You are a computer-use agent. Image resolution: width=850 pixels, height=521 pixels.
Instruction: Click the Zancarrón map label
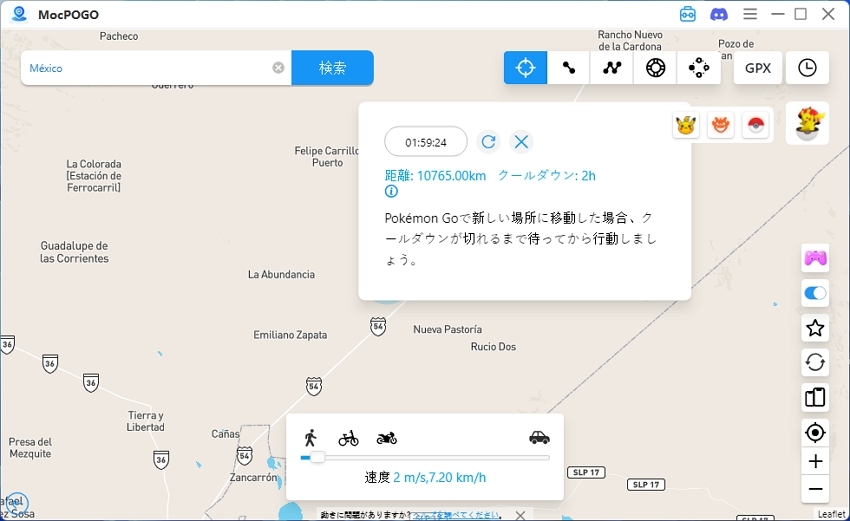pos(253,478)
